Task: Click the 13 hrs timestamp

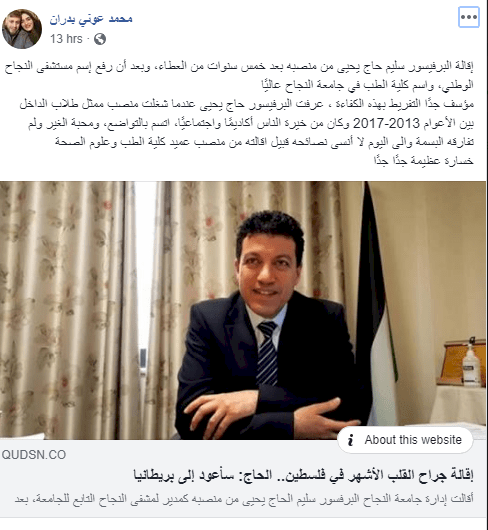Action: (66, 39)
